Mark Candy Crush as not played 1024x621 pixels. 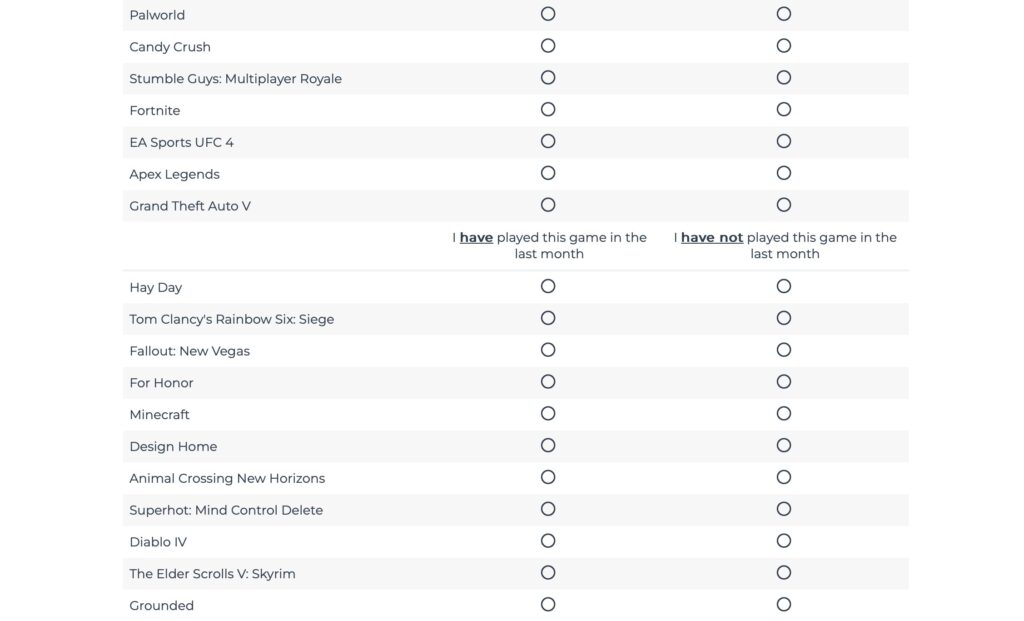click(x=784, y=46)
